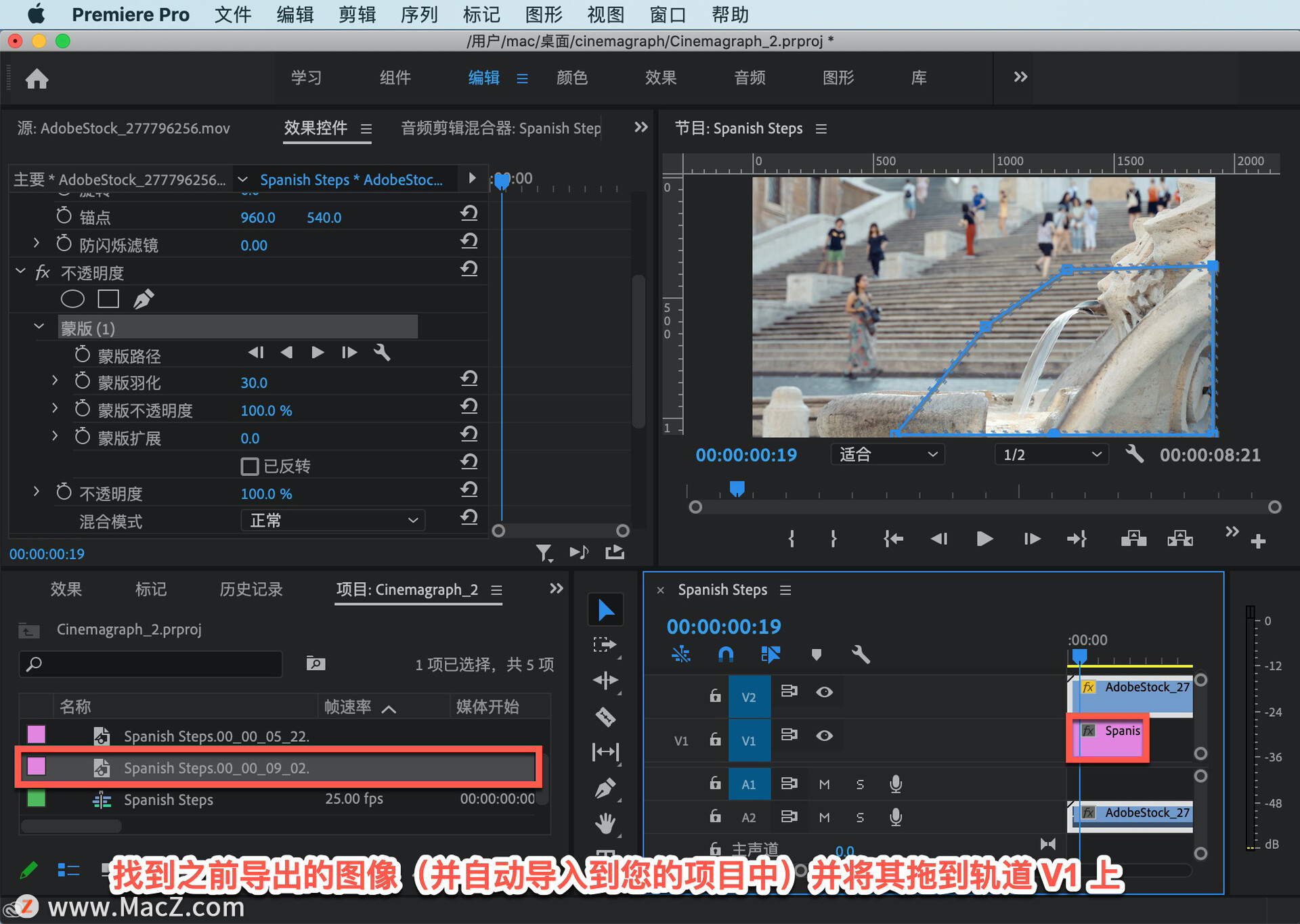Select the Ripple Edit tool

[605, 680]
